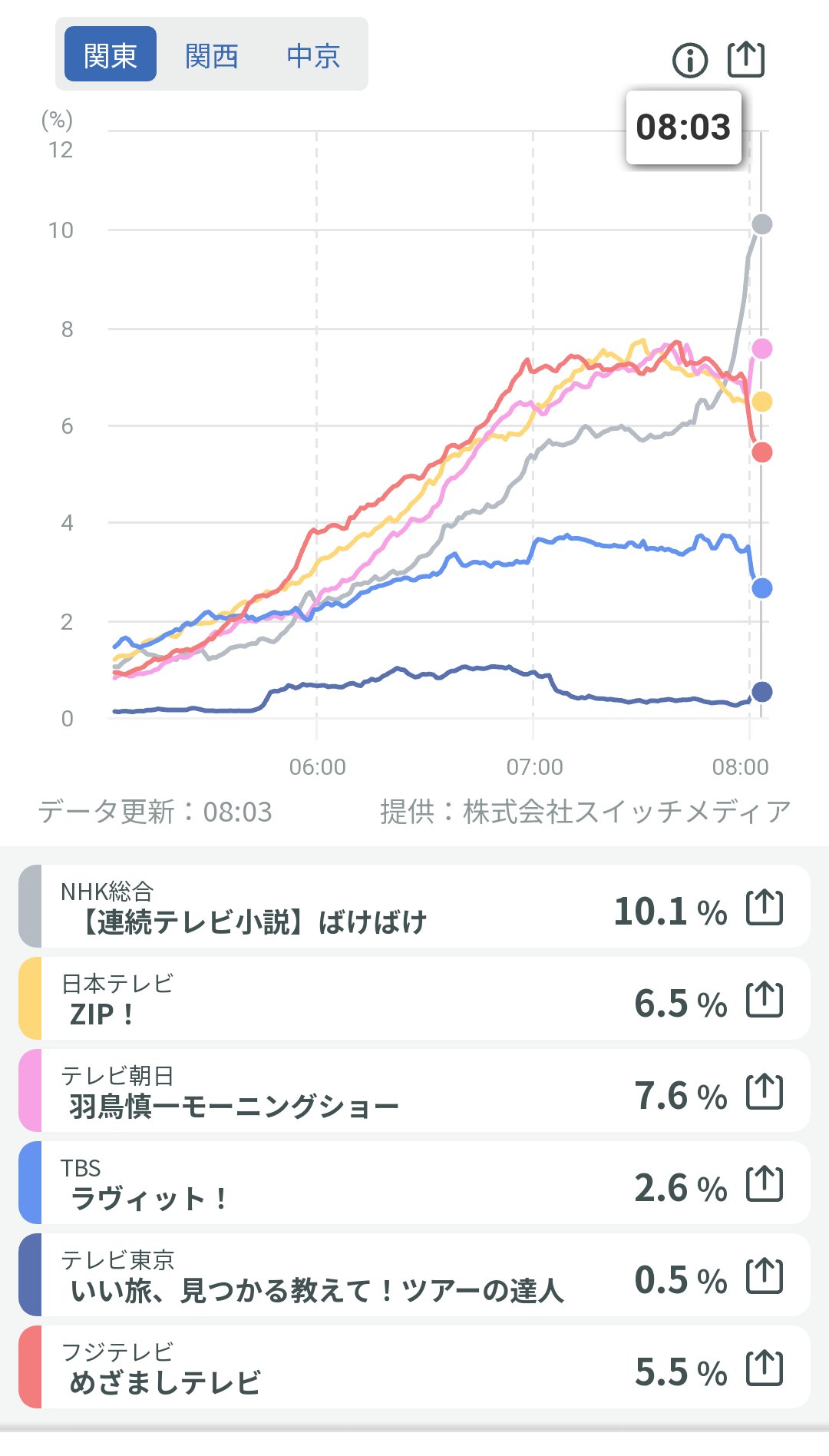Select the 関東 region tab
This screenshot has height=1456, width=829.
[x=111, y=55]
